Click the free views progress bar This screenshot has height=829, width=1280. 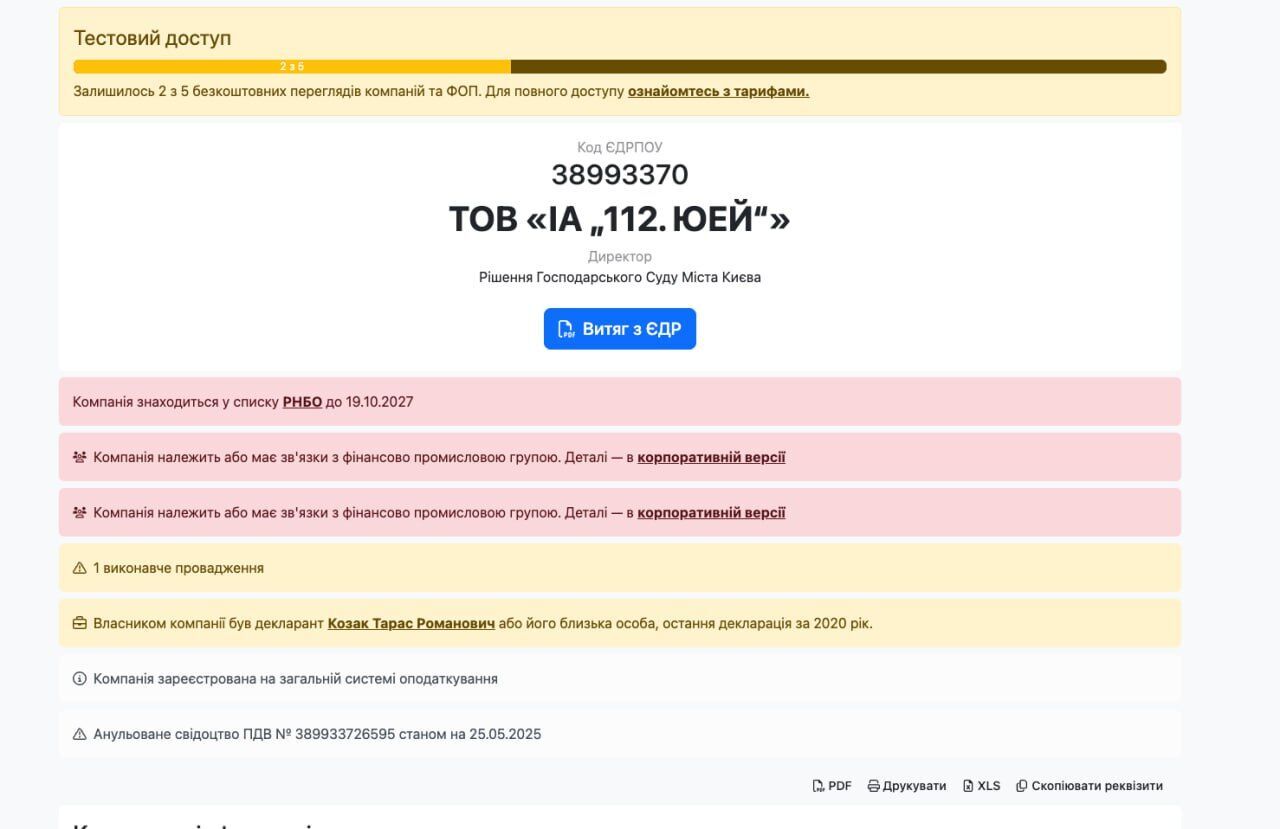(x=620, y=67)
